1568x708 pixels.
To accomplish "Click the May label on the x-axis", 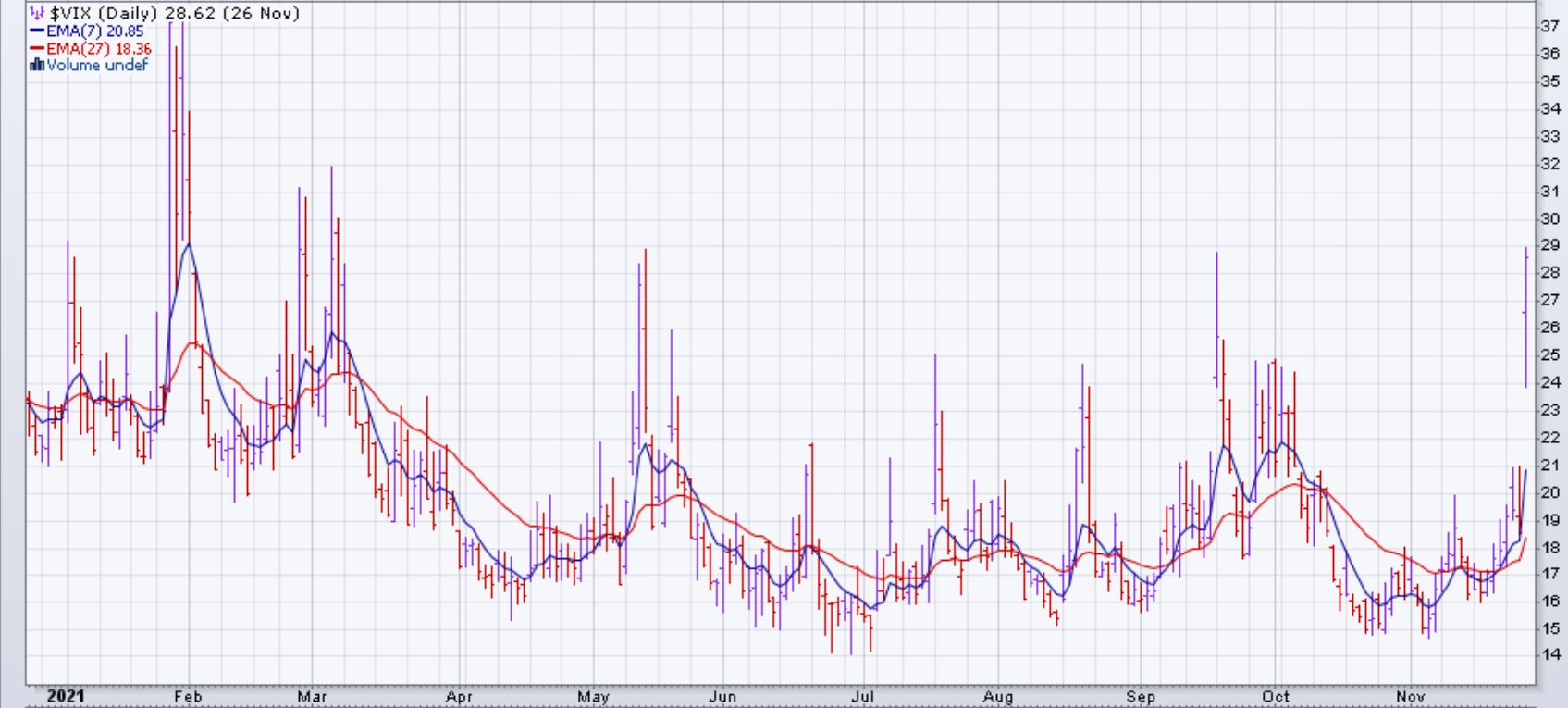I will [592, 697].
